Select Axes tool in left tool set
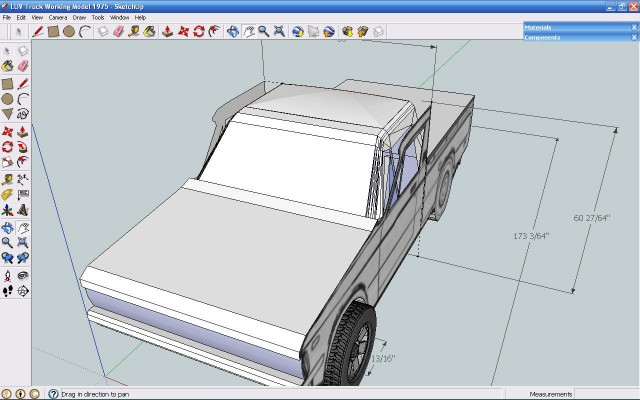 click(x=7, y=210)
